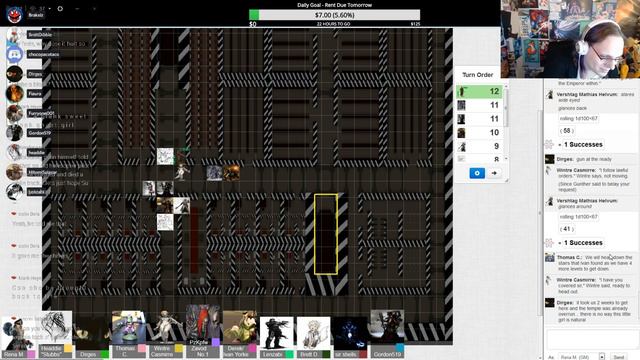
Task: Open sir shells' dark red color swatch
Action: point(363,355)
